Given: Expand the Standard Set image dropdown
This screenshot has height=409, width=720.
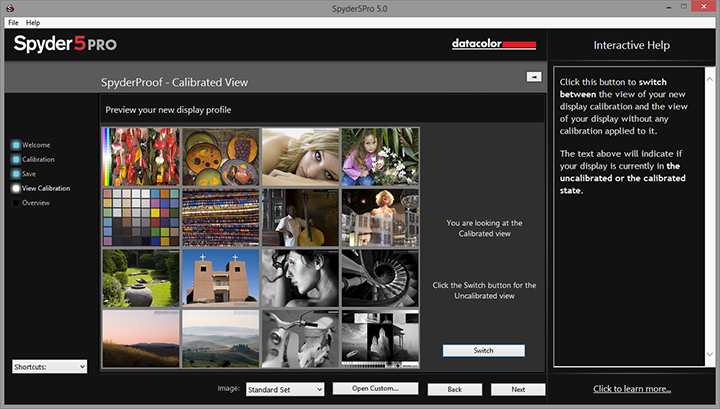Looking at the screenshot, I should coord(285,389).
